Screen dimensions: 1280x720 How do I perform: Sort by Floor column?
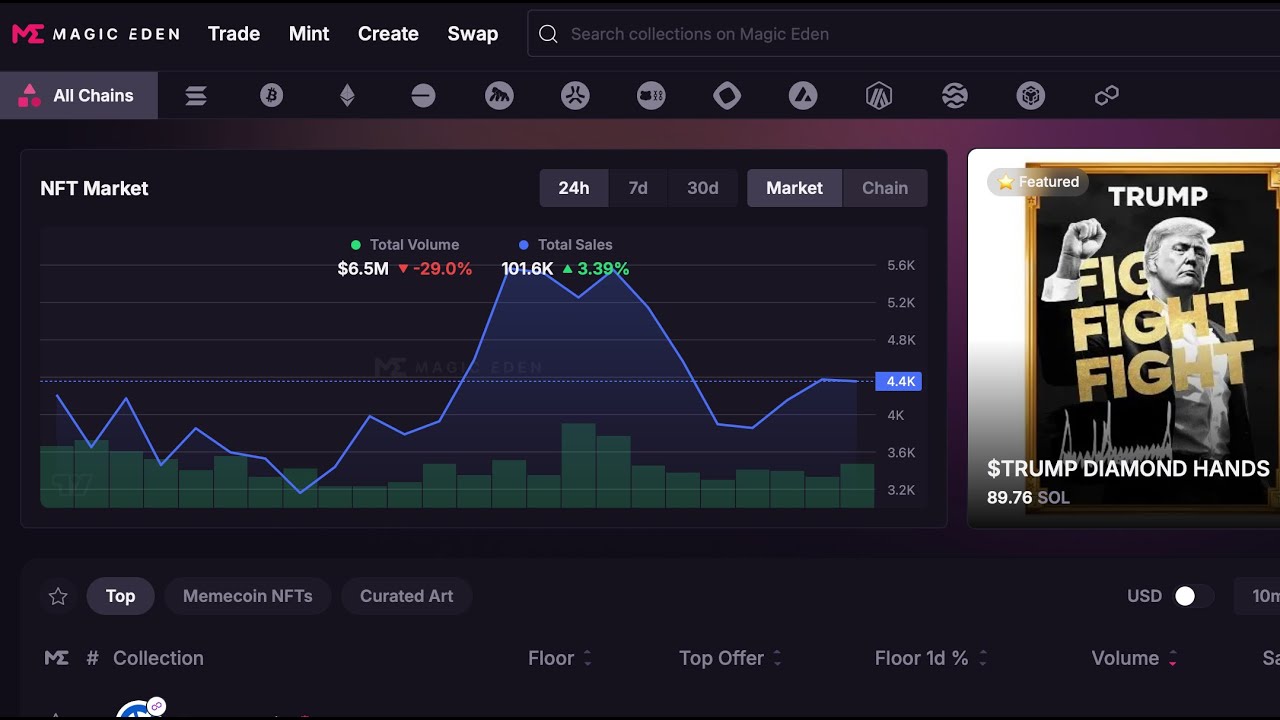tap(560, 658)
